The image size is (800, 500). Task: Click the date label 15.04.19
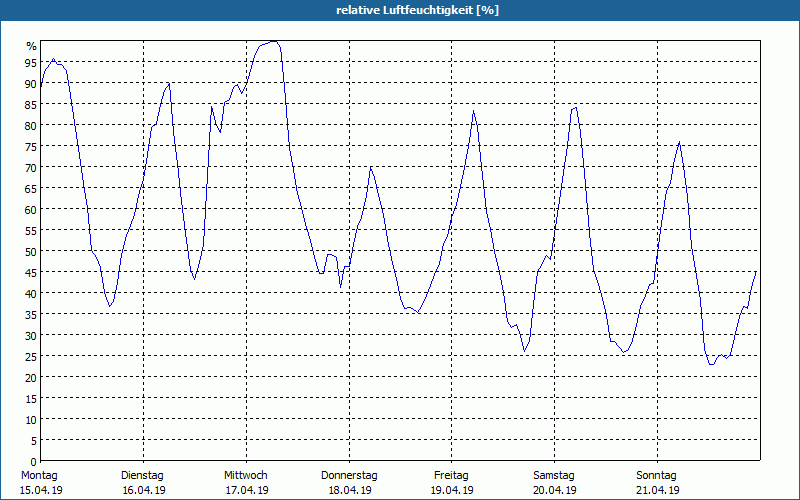[x=41, y=490]
